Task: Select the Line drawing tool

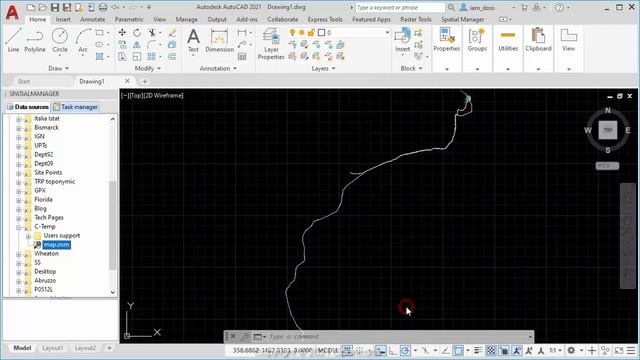Action: pos(13,40)
